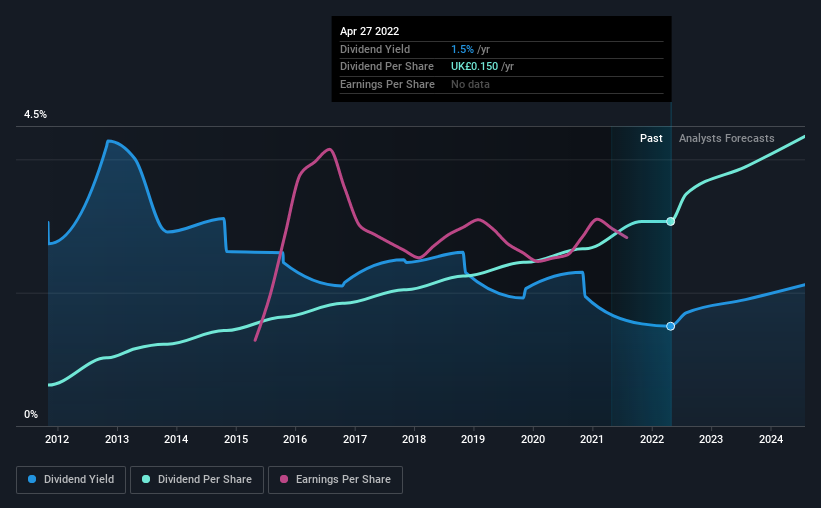Viewport: 821px width, 508px height.
Task: Click the teal Dividend Per Share legend dot
Action: point(146,479)
